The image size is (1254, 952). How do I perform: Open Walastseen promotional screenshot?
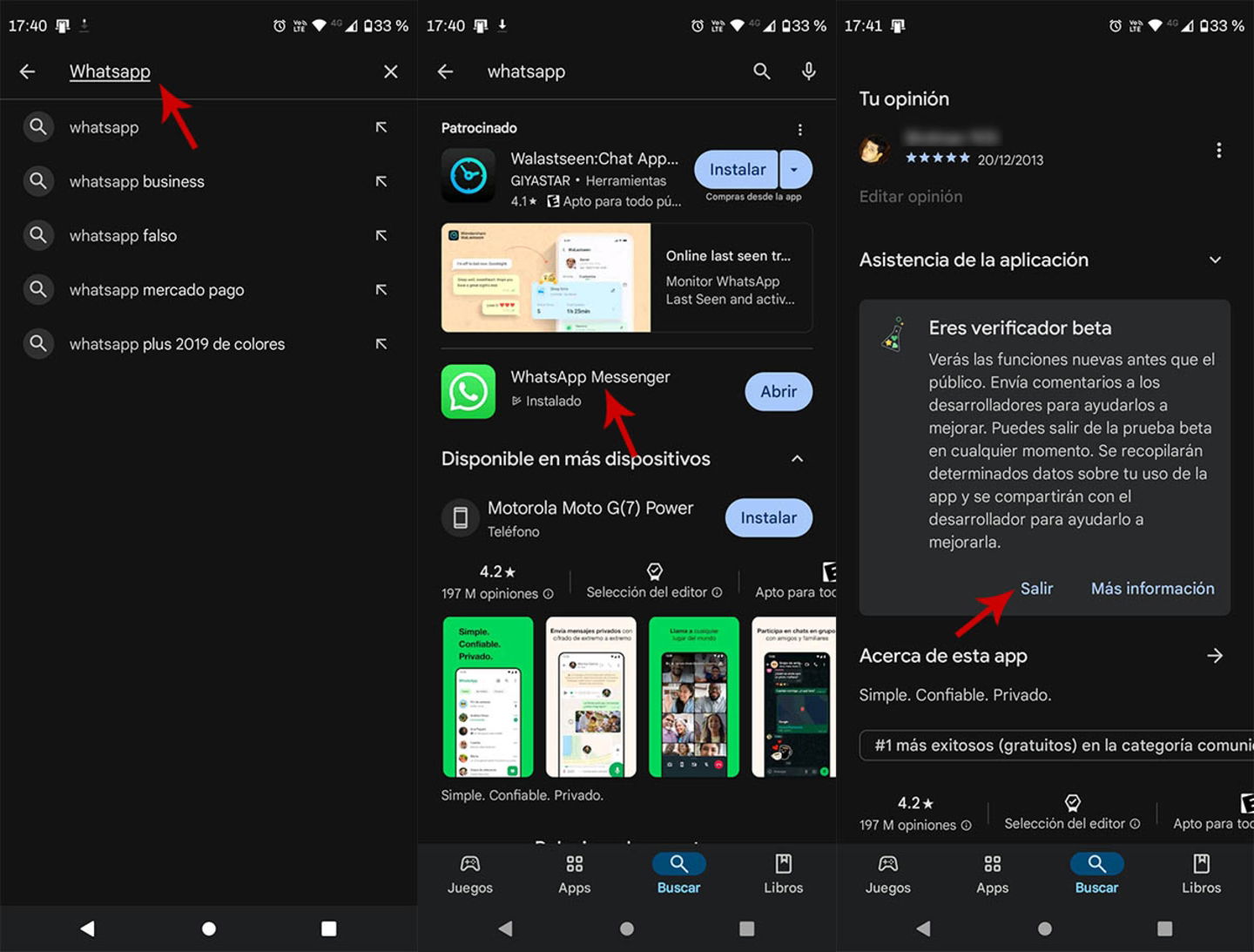tap(546, 278)
